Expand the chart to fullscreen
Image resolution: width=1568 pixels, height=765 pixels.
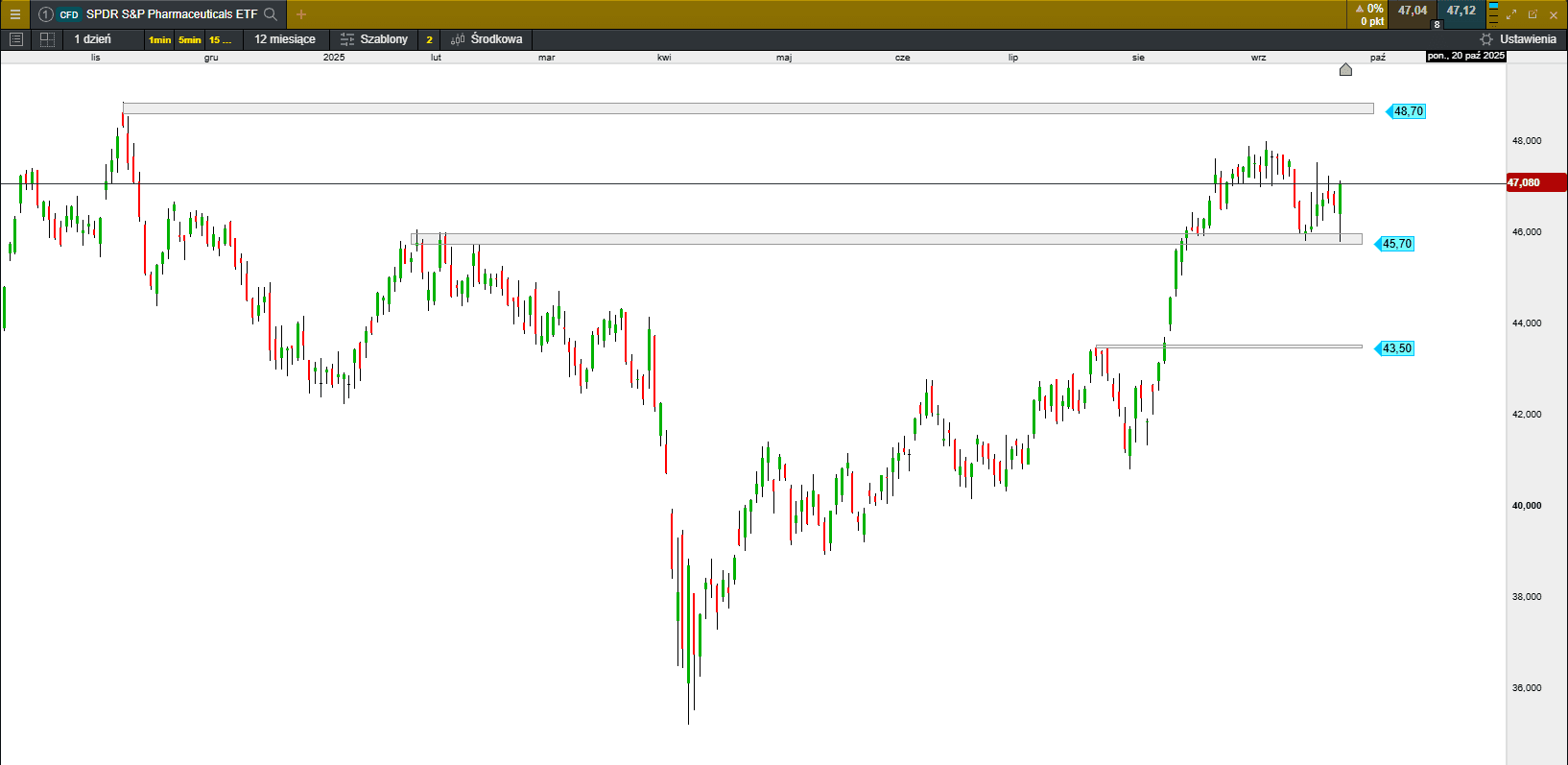pyautogui.click(x=1511, y=14)
